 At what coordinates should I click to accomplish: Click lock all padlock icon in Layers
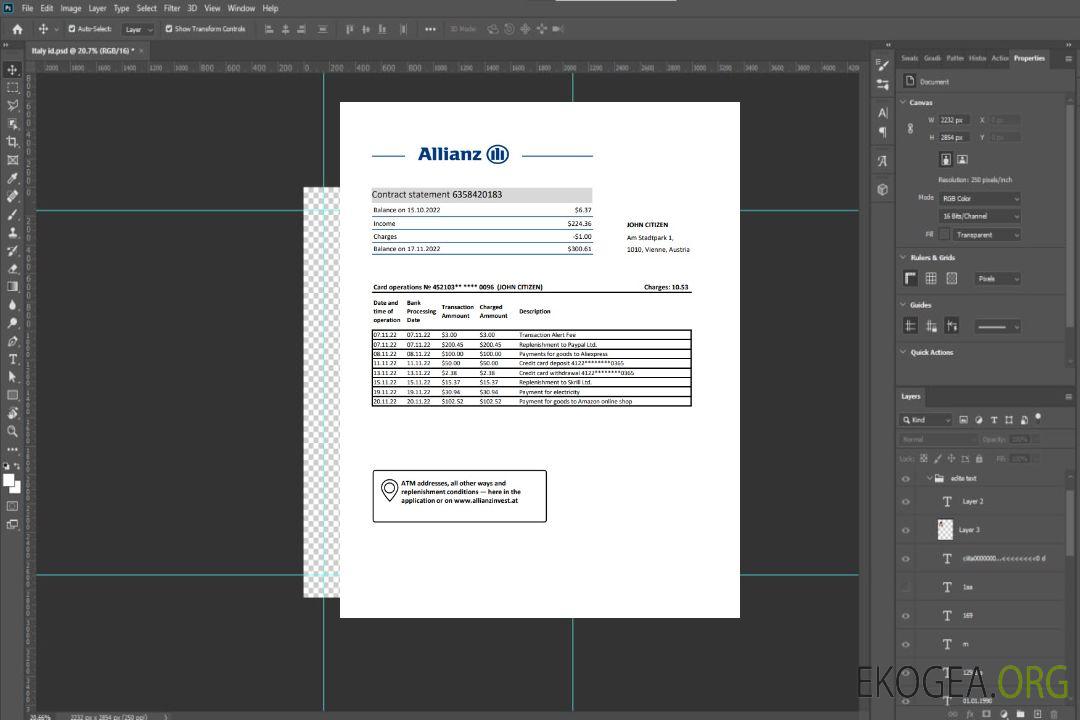979,458
